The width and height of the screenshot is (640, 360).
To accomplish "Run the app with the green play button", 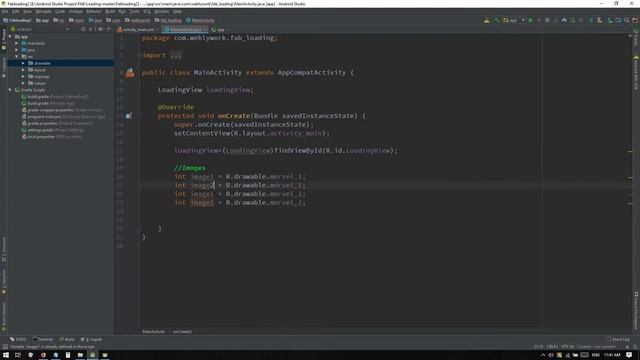I will [531, 20].
